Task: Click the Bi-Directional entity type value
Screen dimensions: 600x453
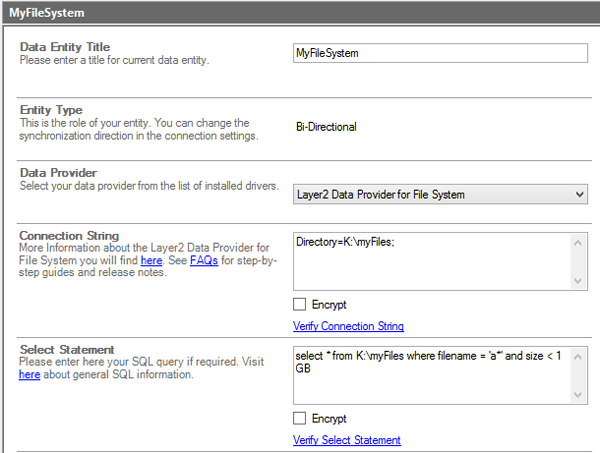Action: pyautogui.click(x=326, y=127)
